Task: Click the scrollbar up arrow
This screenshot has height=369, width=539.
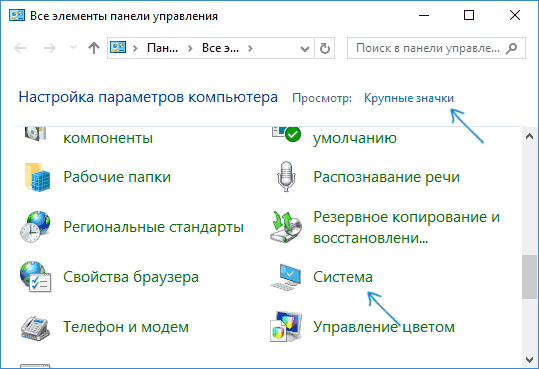Action: (x=529, y=136)
